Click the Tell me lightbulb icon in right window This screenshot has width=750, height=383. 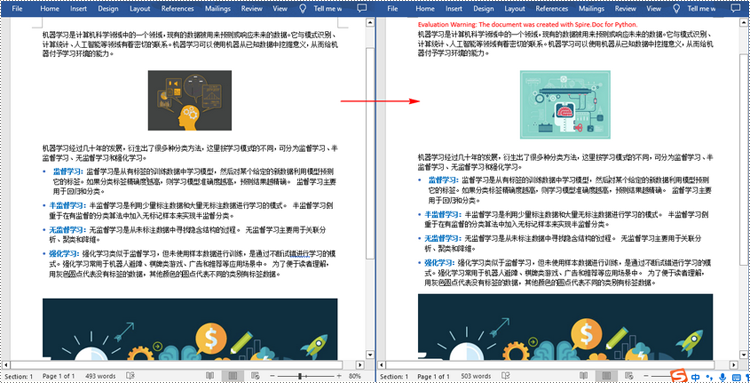pyautogui.click(x=676, y=9)
